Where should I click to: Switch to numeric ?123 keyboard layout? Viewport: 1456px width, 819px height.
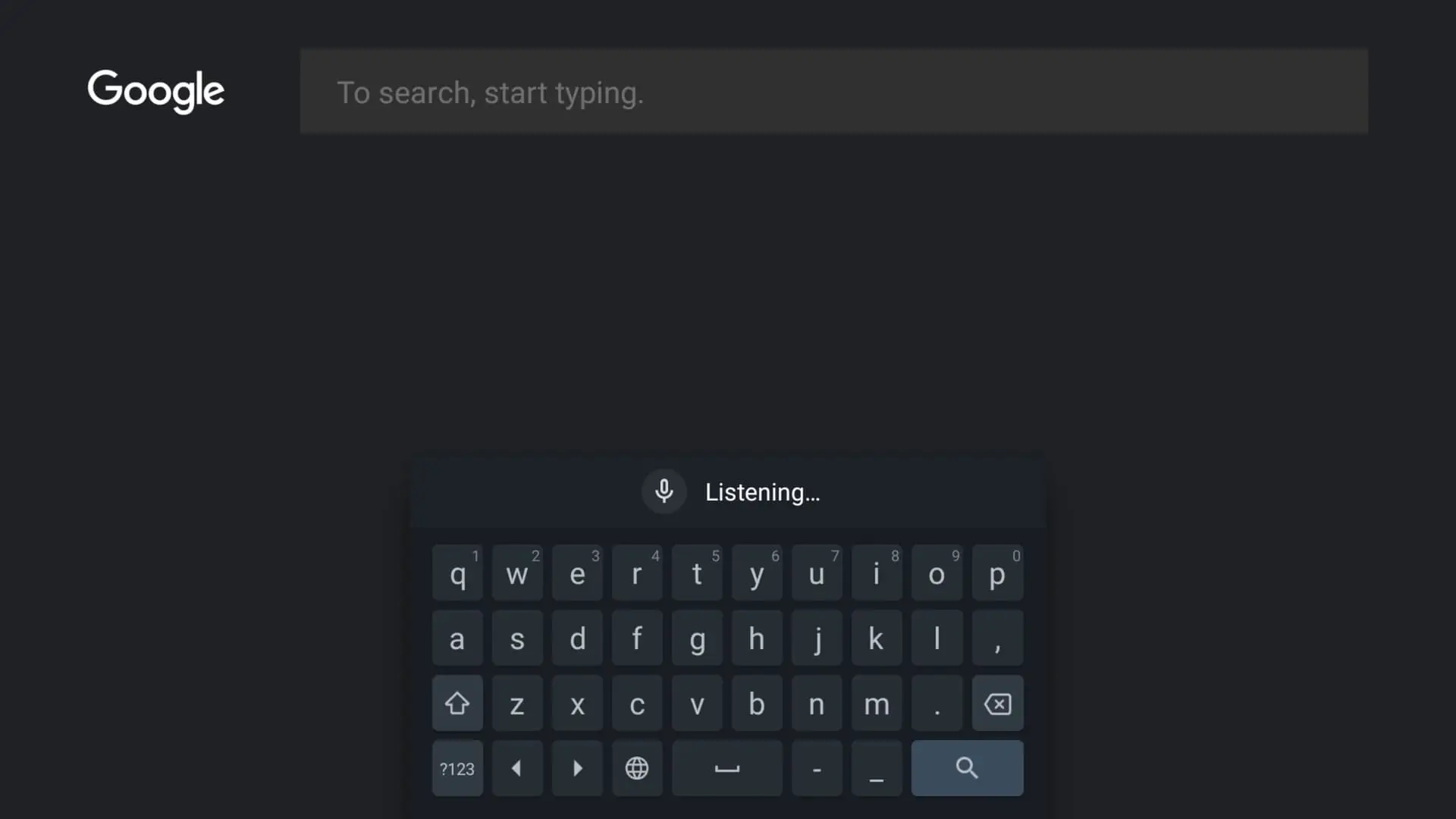pos(457,768)
